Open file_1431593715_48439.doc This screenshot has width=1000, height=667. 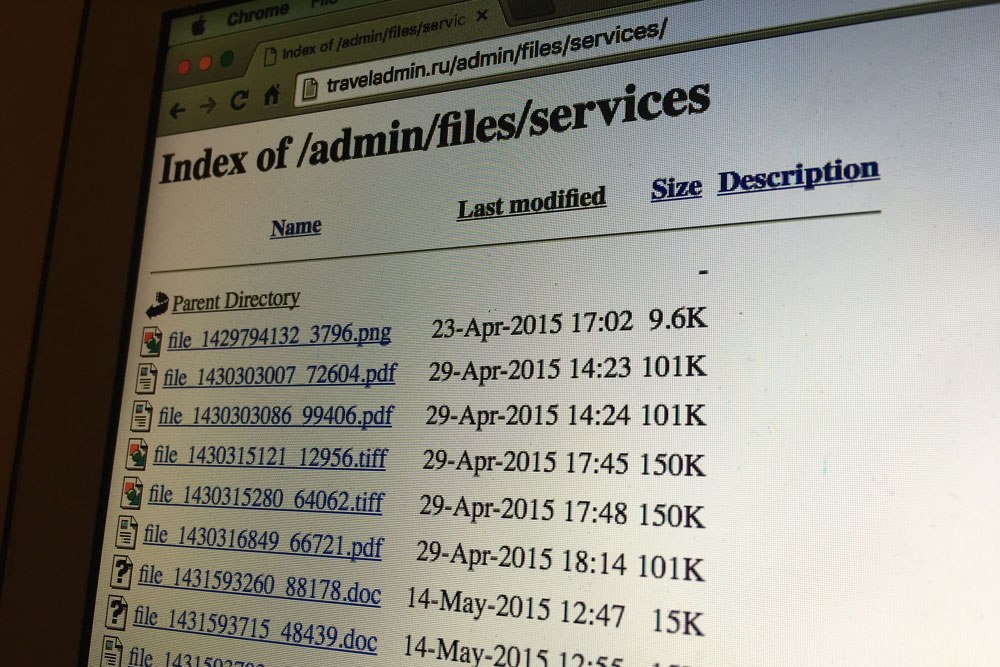254,628
